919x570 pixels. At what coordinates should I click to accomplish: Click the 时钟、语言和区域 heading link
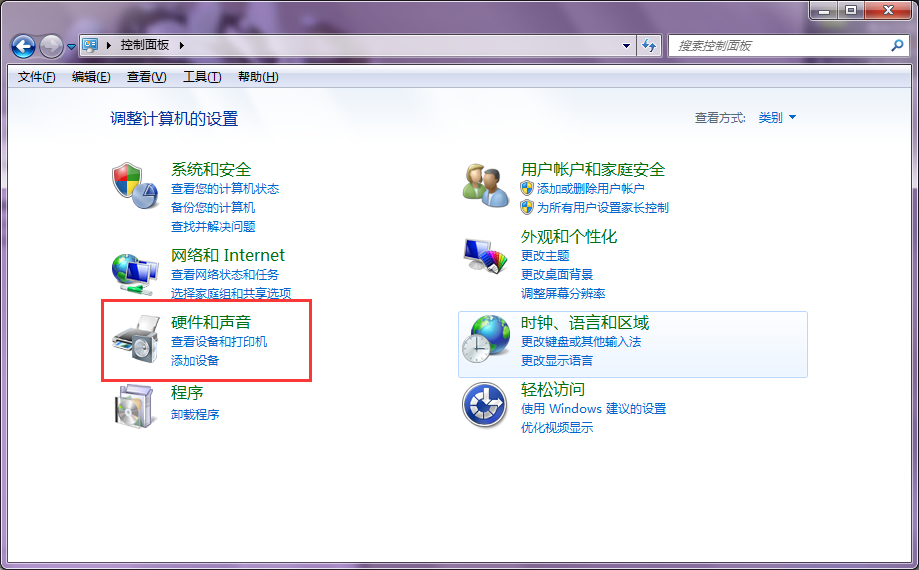tap(585, 322)
